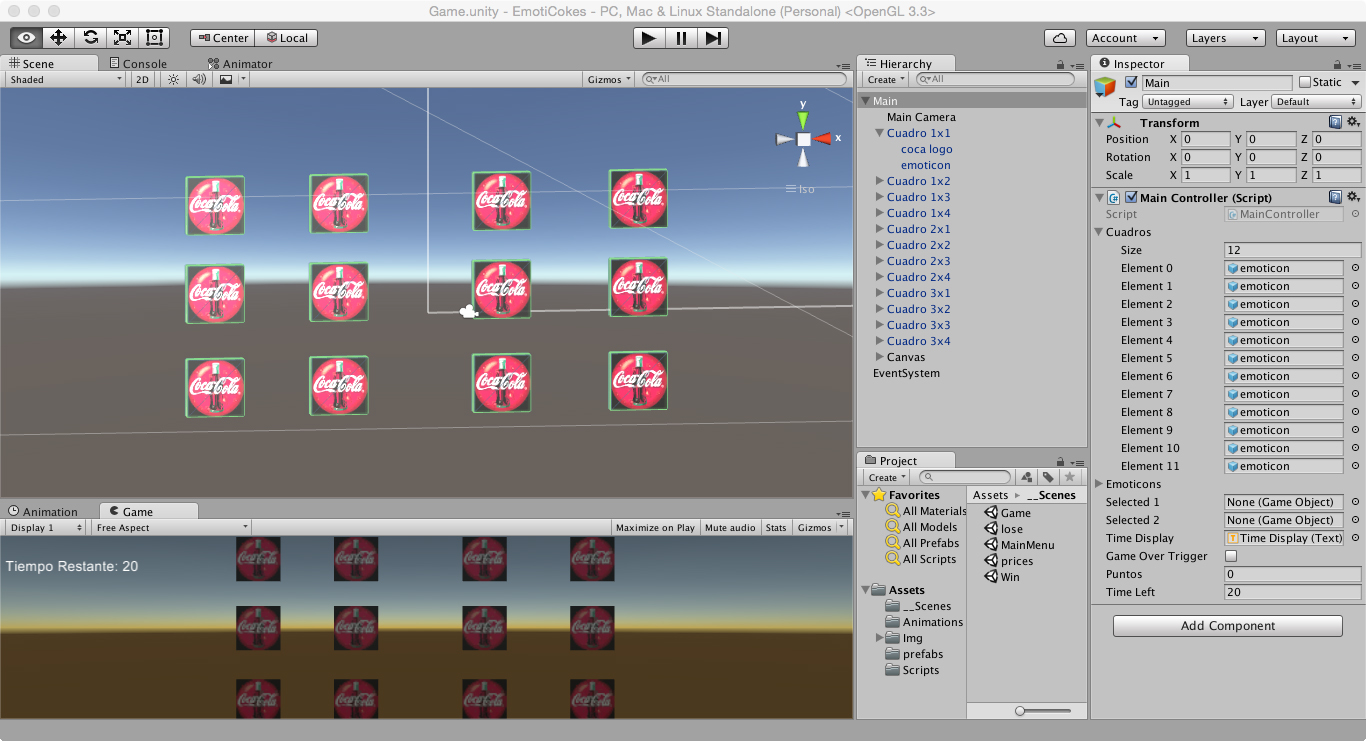This screenshot has height=741, width=1366.
Task: Toggle Center pivot mode
Action: (223, 38)
